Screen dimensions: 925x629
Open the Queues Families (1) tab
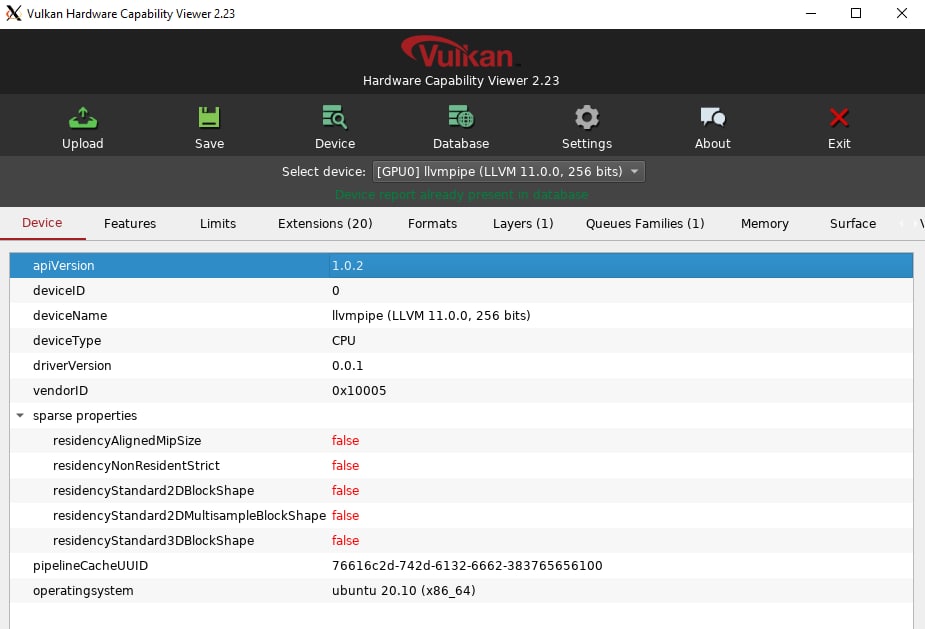(645, 224)
